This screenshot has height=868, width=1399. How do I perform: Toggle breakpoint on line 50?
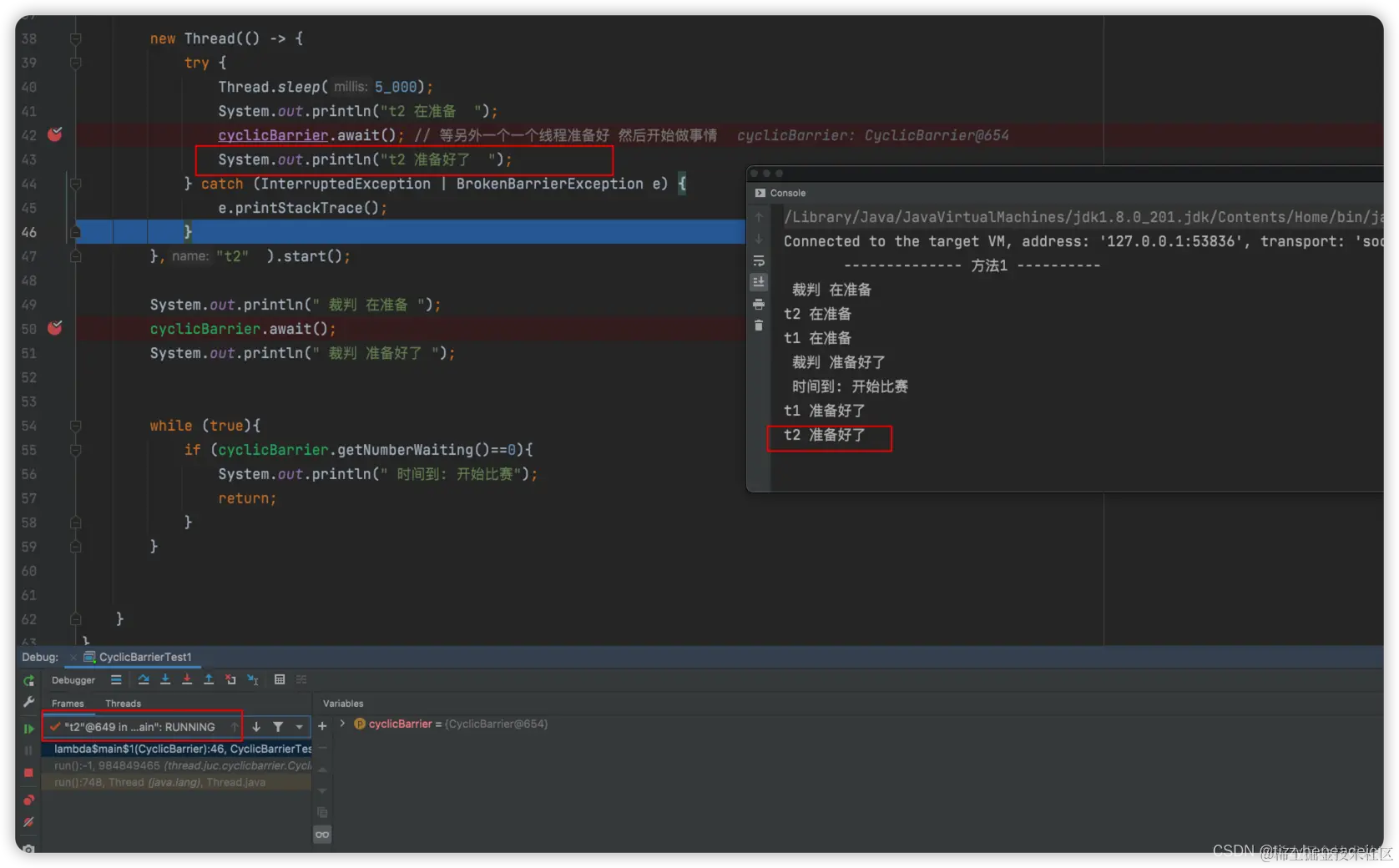(55, 328)
